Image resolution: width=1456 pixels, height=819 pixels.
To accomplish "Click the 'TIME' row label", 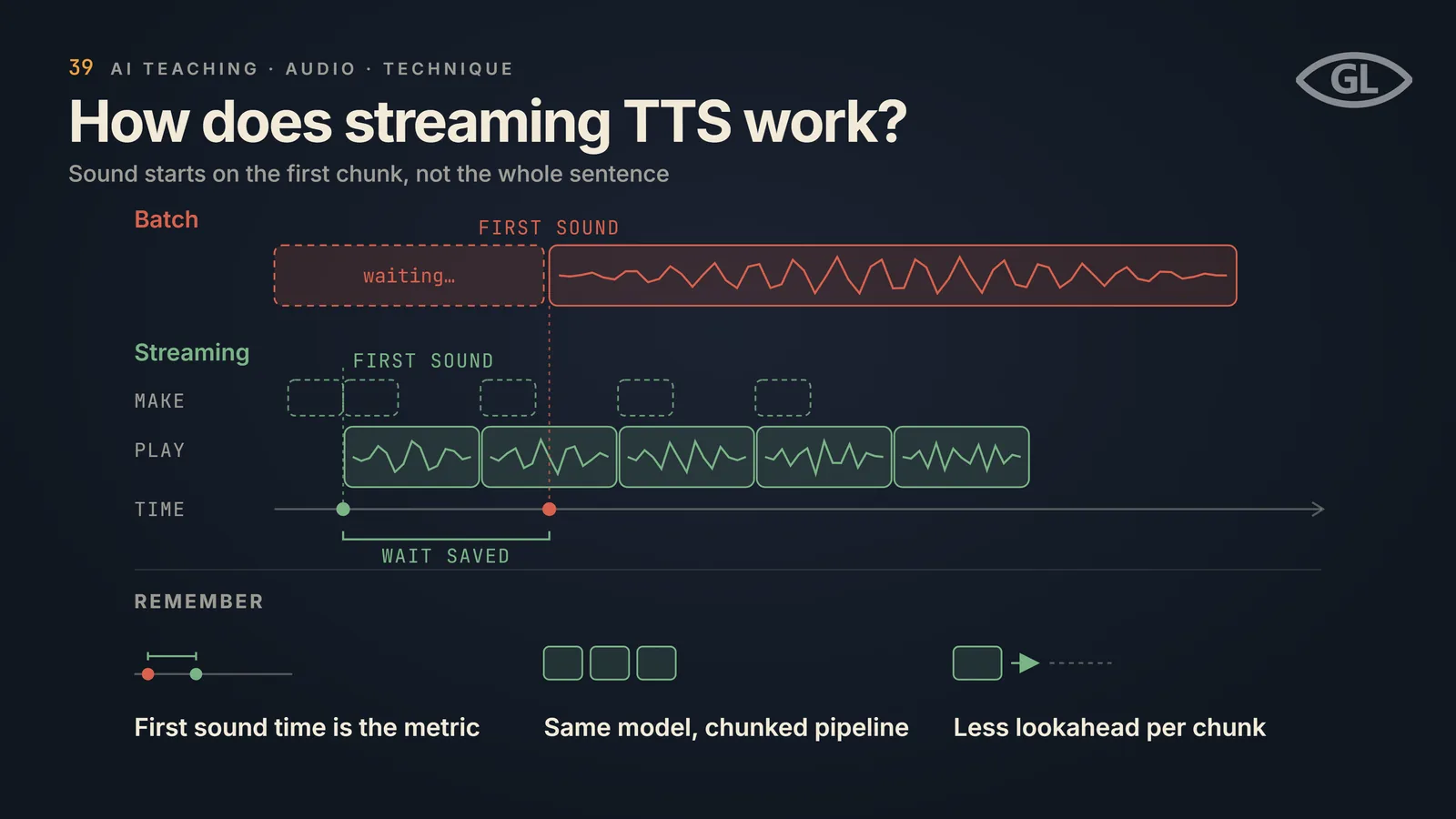I will (159, 510).
